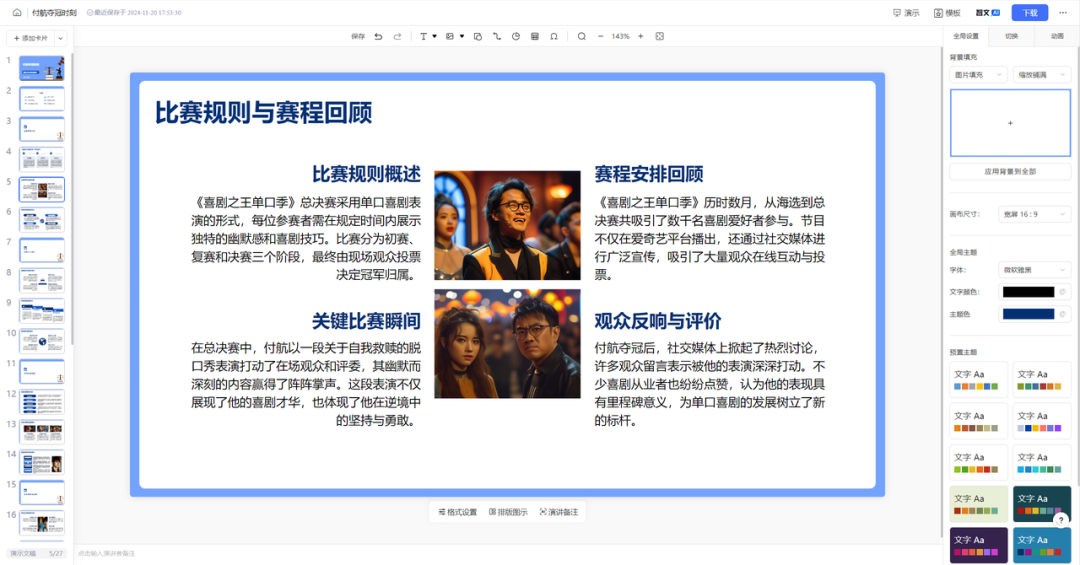Switch to the 切换 transition tab
This screenshot has width=1080, height=565.
(x=1011, y=36)
